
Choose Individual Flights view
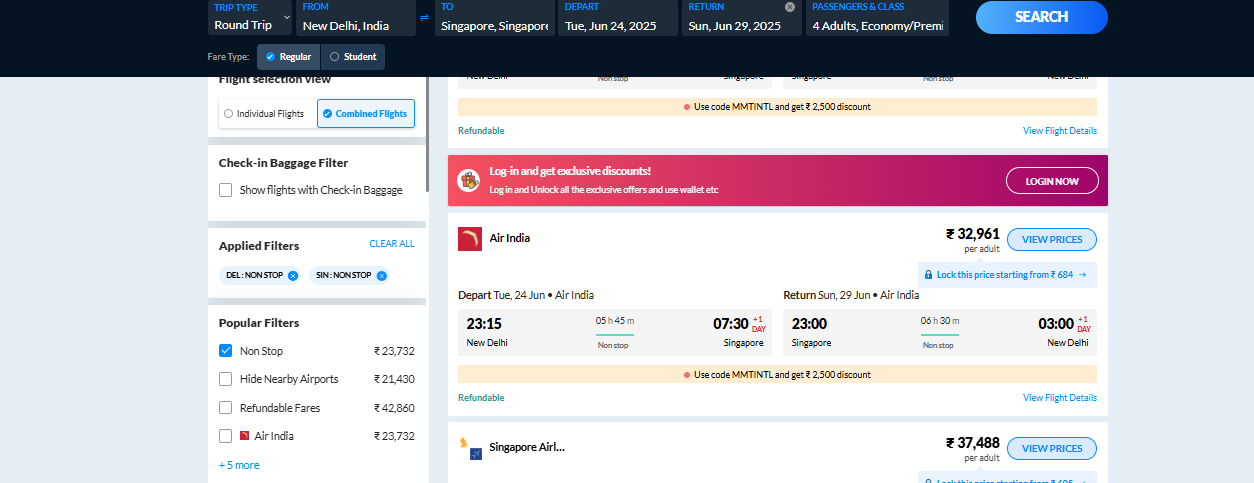[x=266, y=114]
